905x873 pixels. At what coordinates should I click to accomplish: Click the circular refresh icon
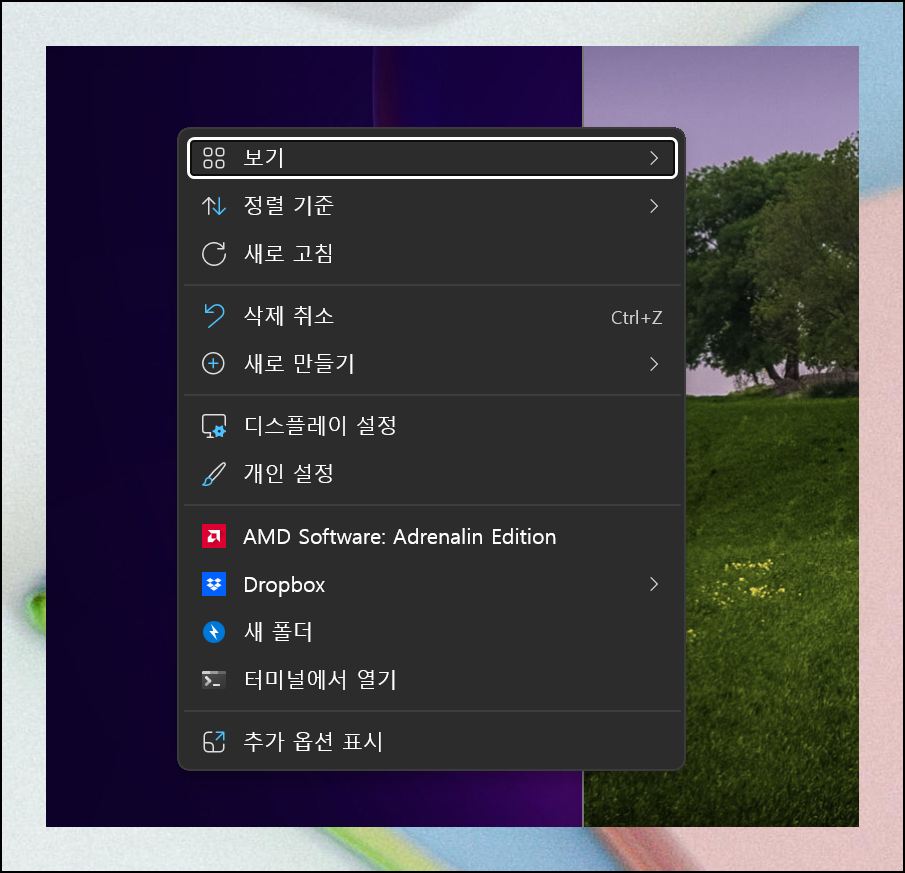pos(214,254)
